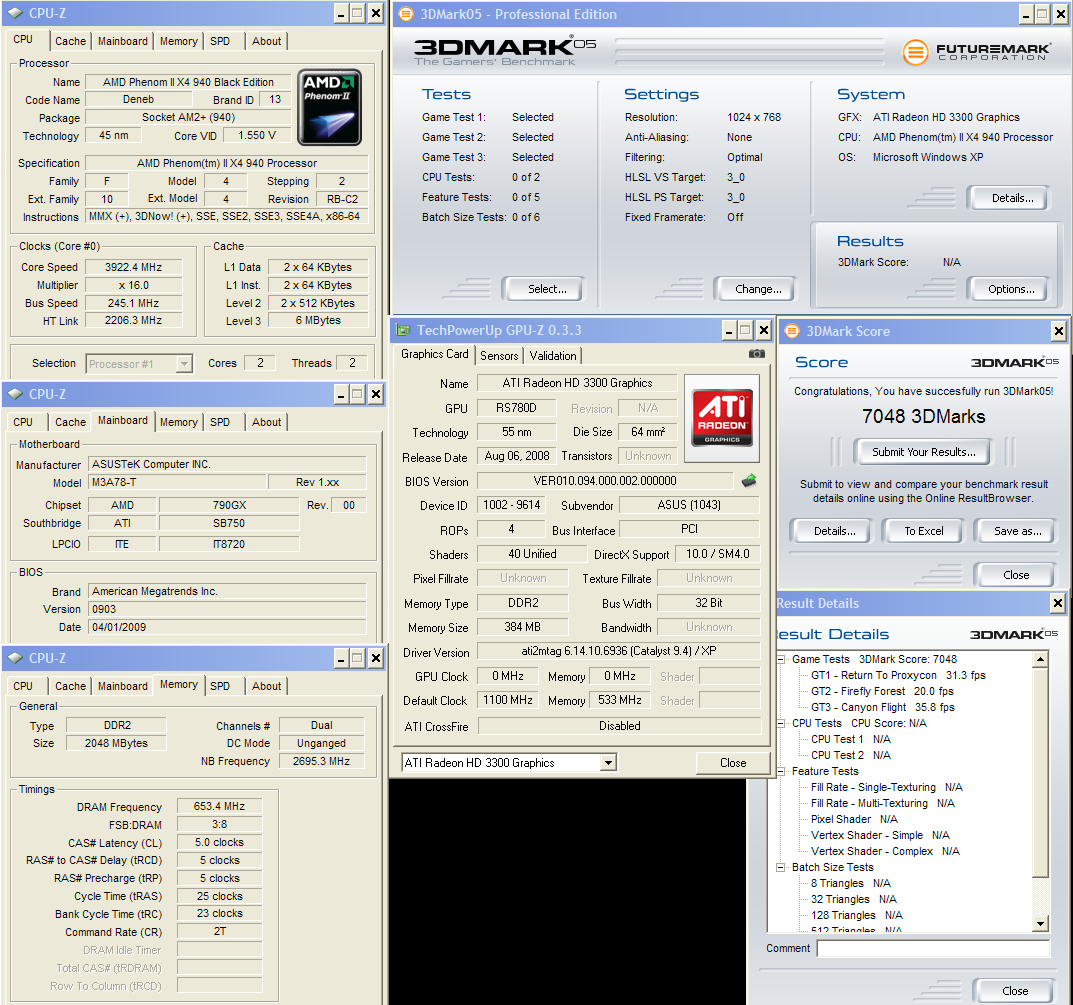Click the NB Frequency value 2695.3 MHz

click(x=321, y=761)
